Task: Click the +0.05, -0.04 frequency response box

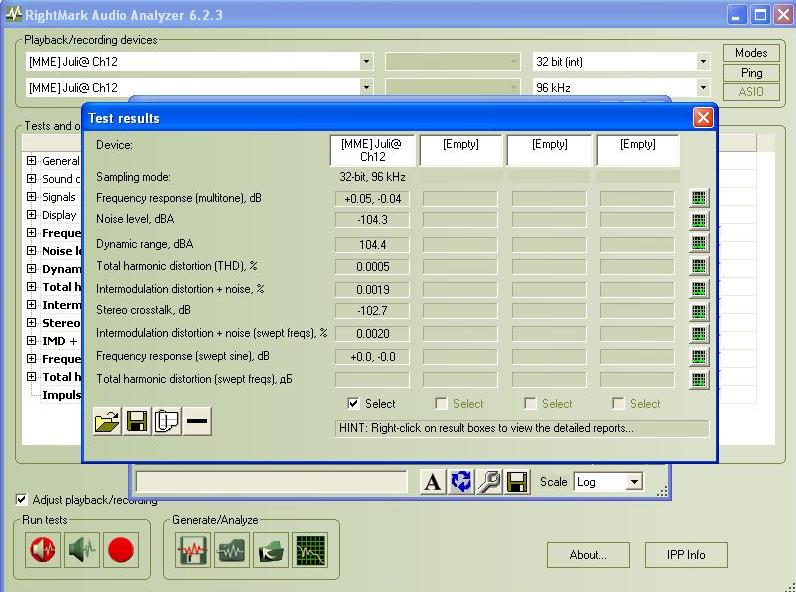Action: pos(372,199)
